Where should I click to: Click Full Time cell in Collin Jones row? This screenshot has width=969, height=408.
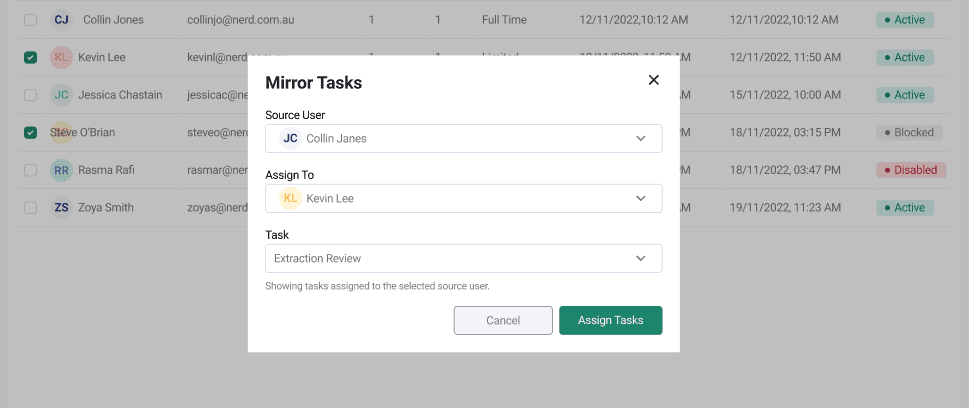tap(504, 20)
